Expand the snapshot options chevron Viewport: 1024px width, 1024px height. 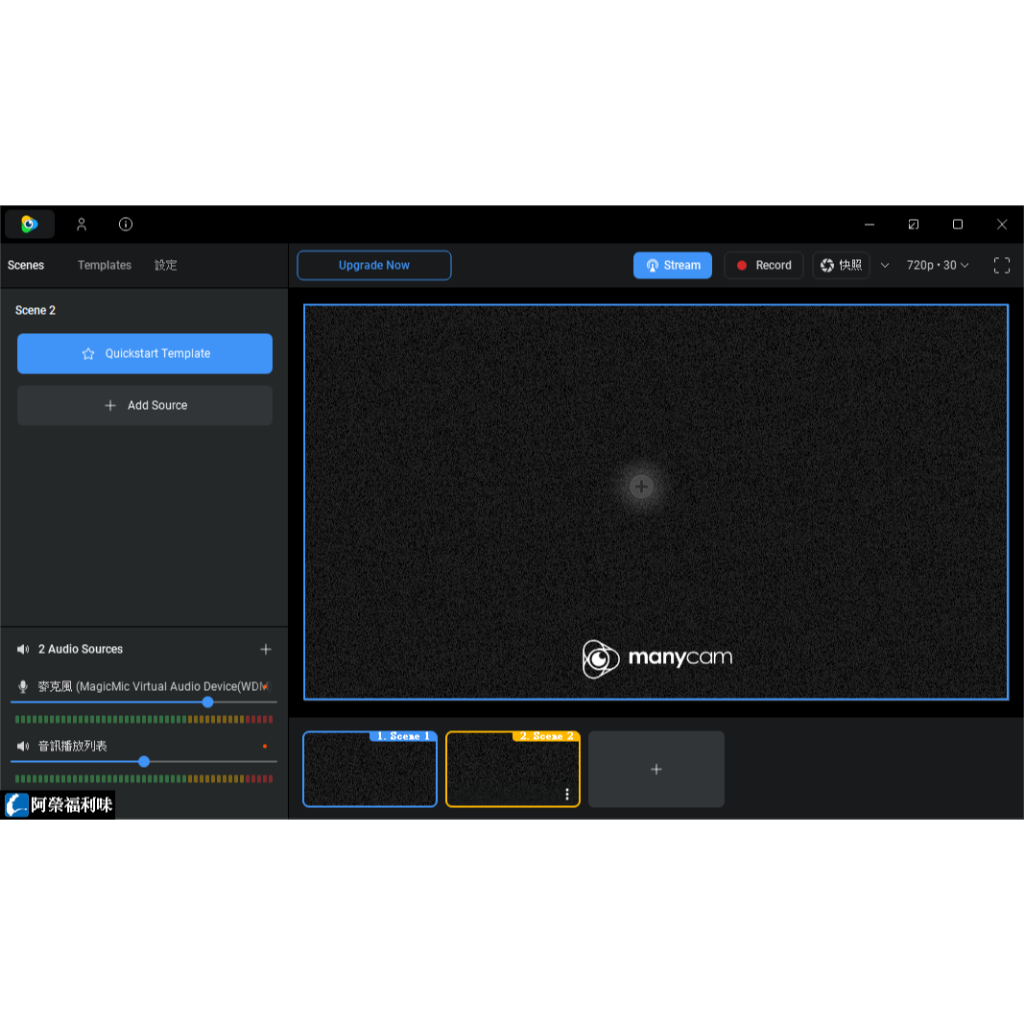pyautogui.click(x=885, y=265)
